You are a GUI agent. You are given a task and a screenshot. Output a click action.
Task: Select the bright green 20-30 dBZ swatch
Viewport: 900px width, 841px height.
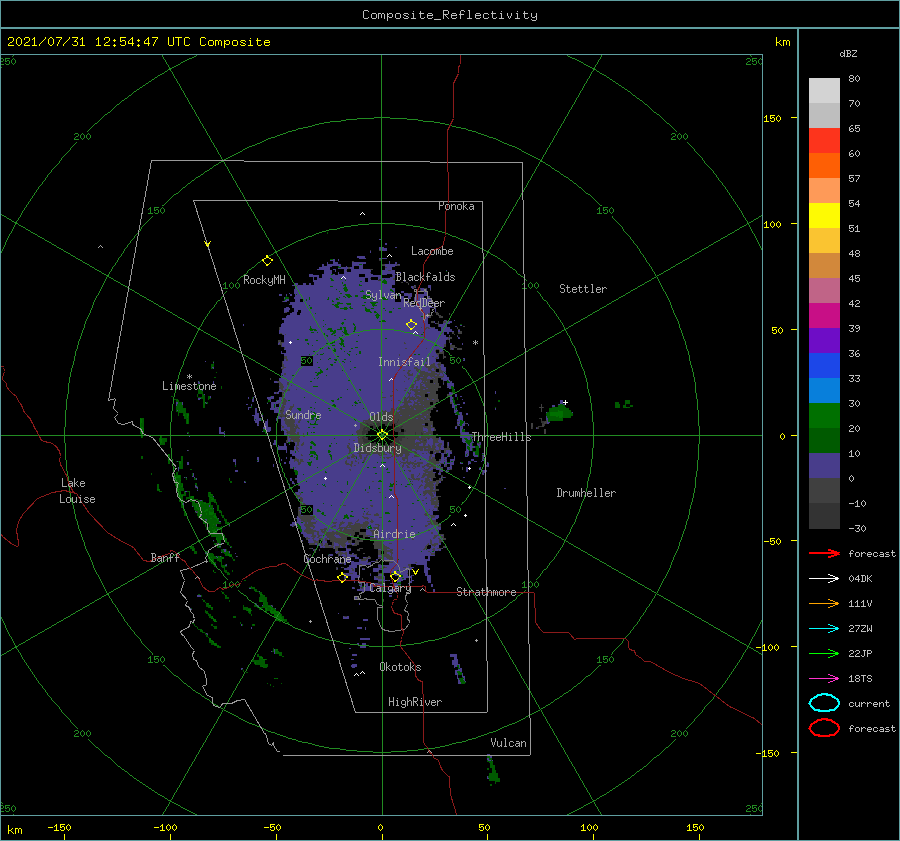click(x=824, y=416)
